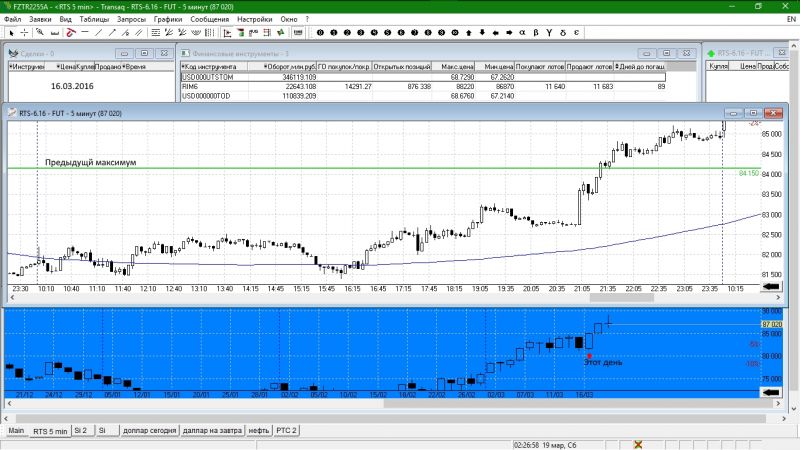800x450 pixels.
Task: Click the right arrow toolbar icon
Action: [x=509, y=33]
